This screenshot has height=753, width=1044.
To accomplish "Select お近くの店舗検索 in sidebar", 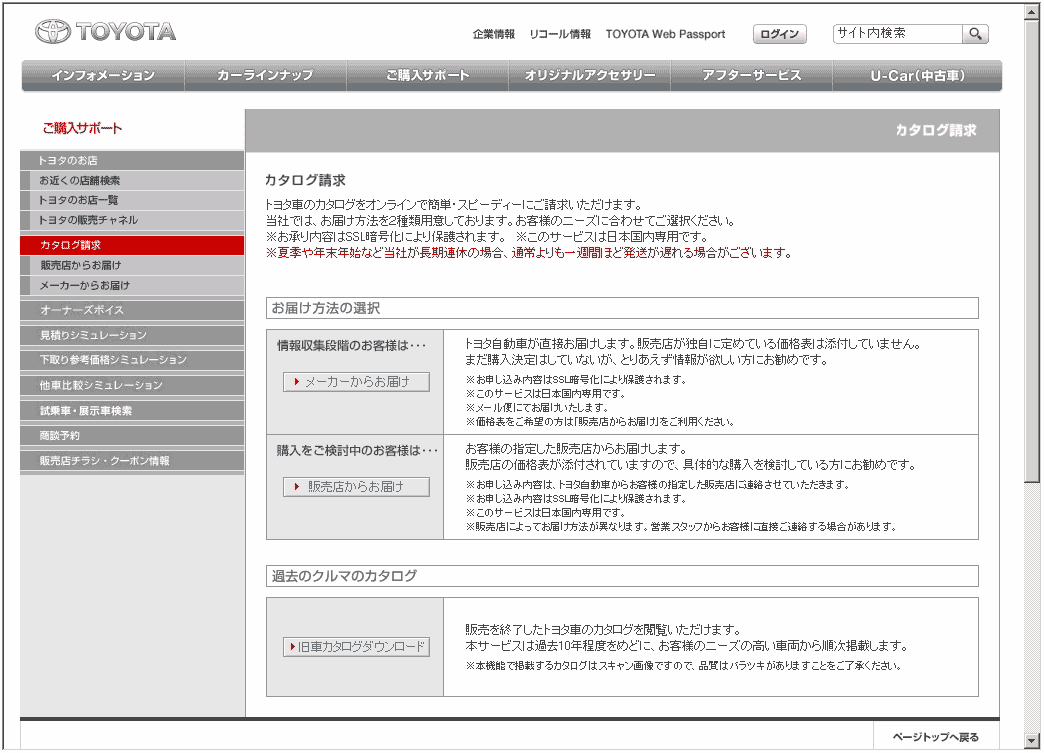I will 80,181.
